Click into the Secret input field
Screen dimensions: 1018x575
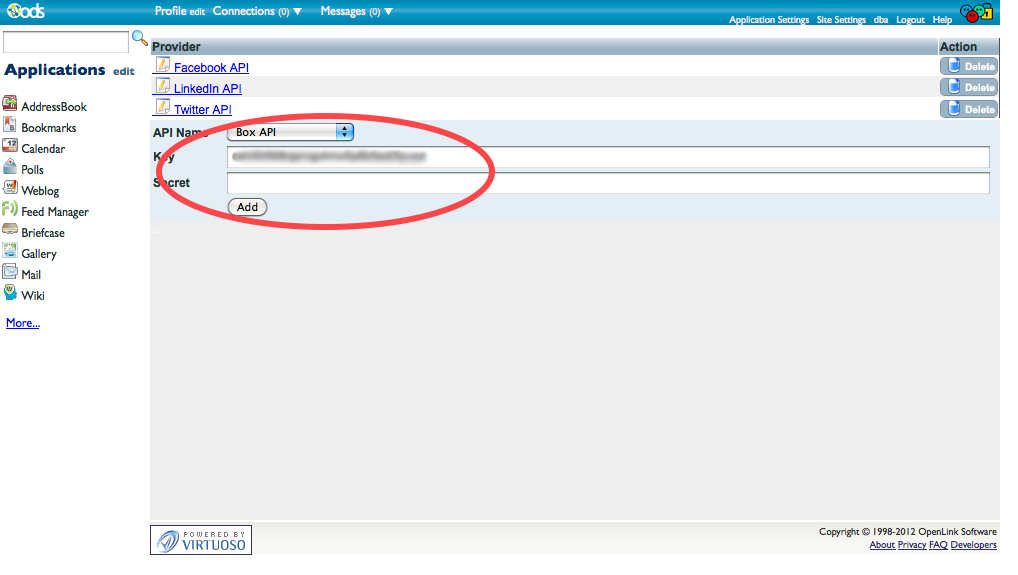pos(608,183)
